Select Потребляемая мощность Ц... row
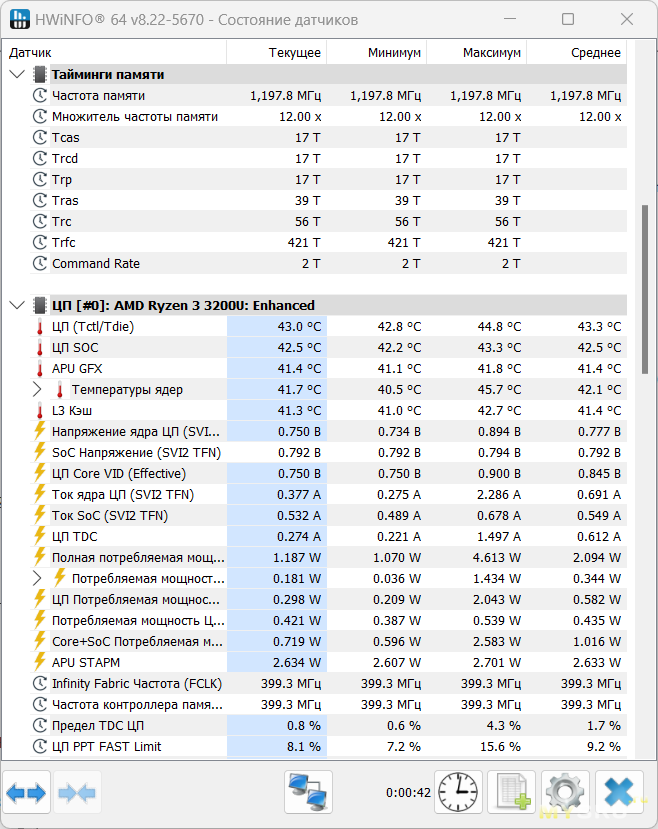The width and height of the screenshot is (658, 829). click(x=328, y=620)
